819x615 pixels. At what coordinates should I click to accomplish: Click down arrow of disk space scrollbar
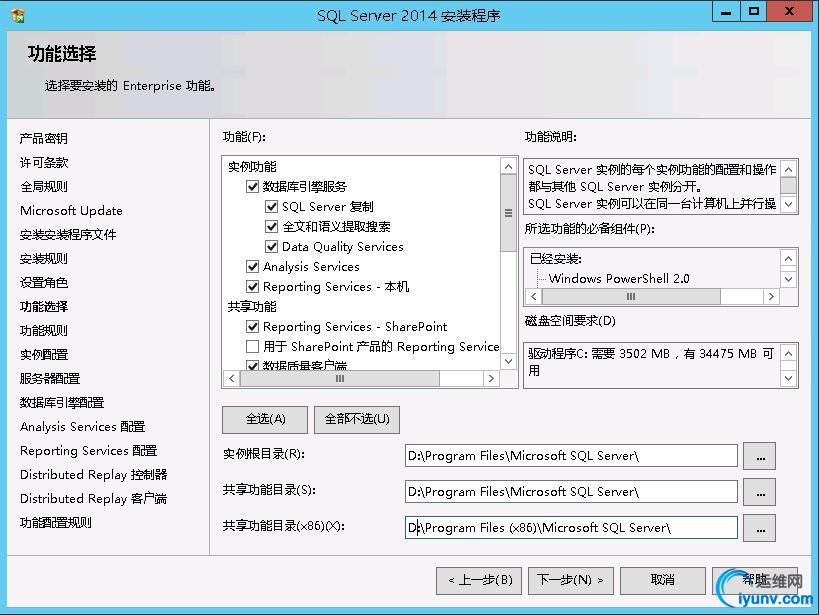click(789, 378)
